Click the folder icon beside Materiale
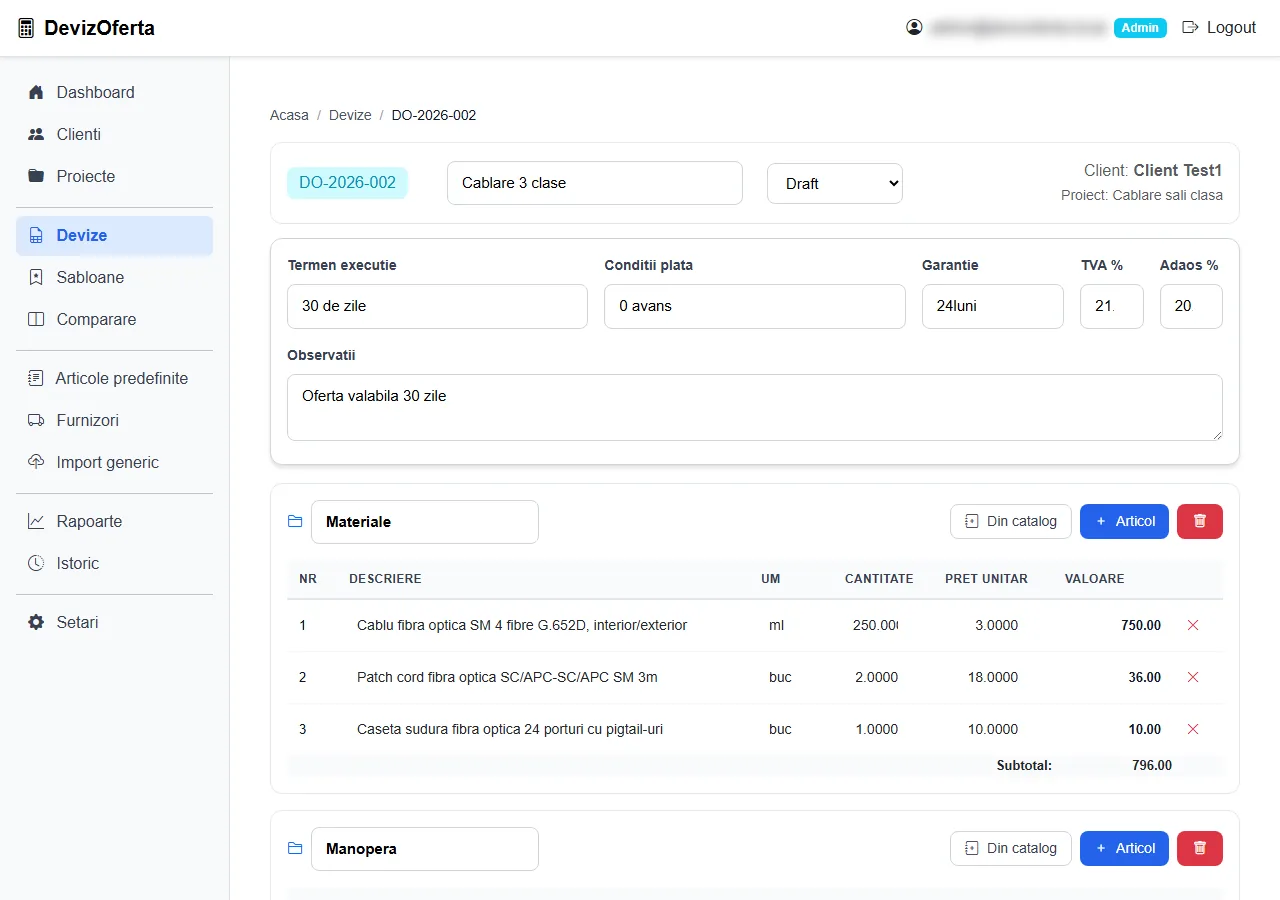Viewport: 1280px width, 900px height. pyautogui.click(x=295, y=522)
